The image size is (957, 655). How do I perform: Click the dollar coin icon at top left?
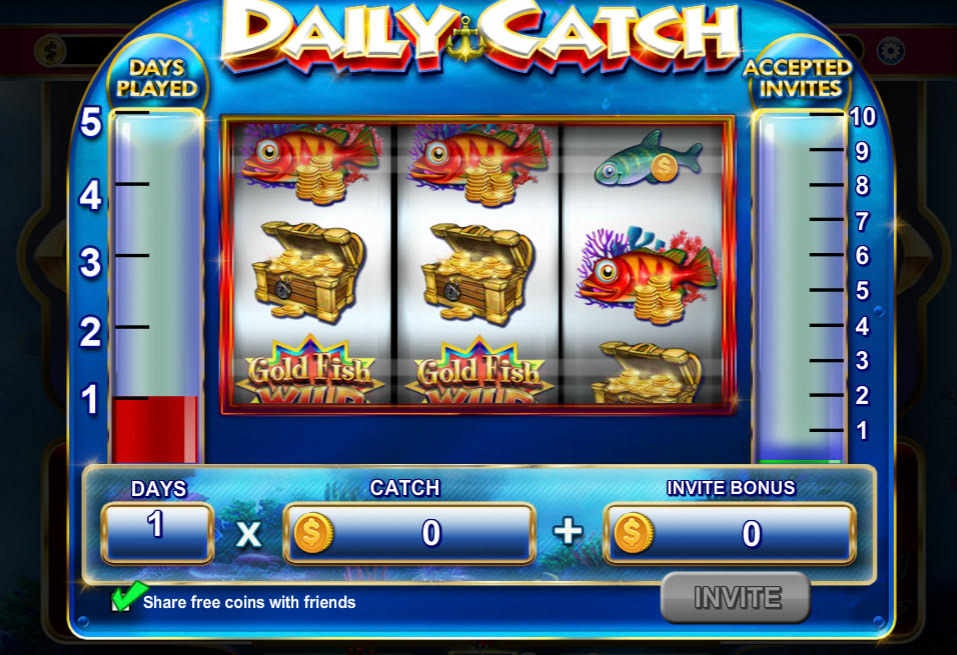tap(51, 50)
